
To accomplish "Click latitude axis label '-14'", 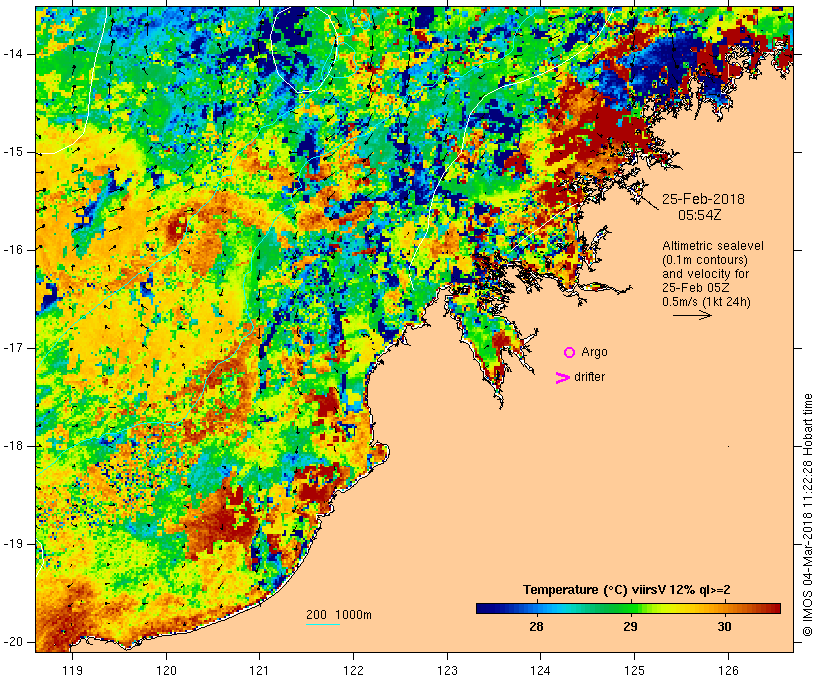I will click(12, 54).
